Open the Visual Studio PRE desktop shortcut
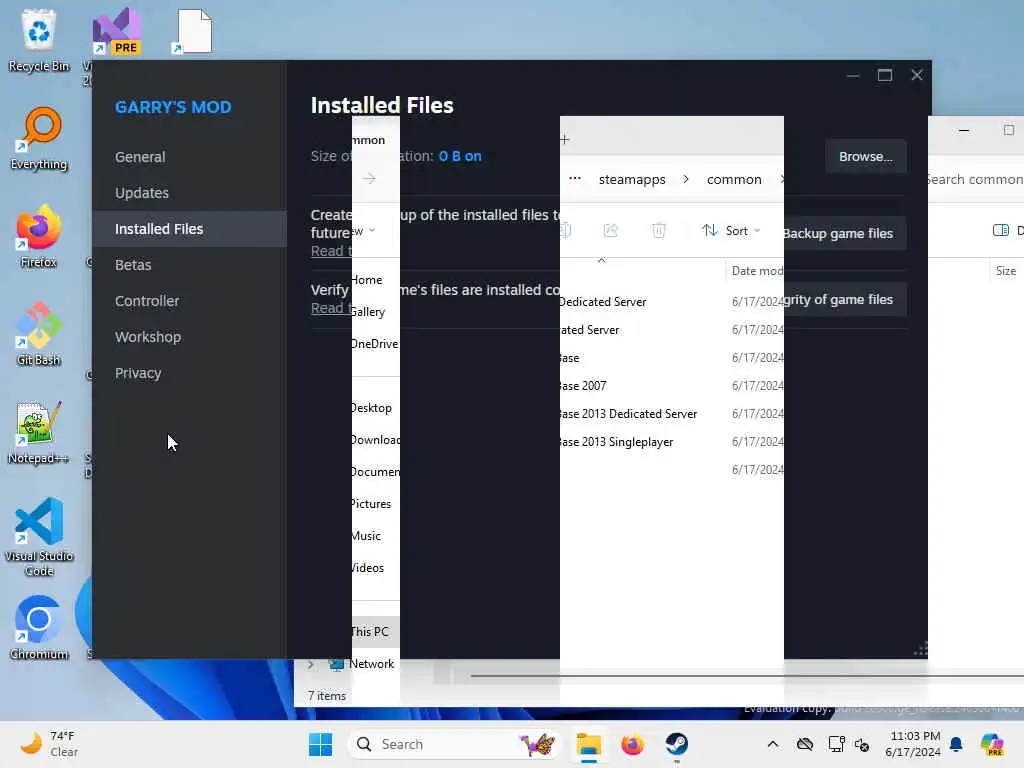 point(116,31)
